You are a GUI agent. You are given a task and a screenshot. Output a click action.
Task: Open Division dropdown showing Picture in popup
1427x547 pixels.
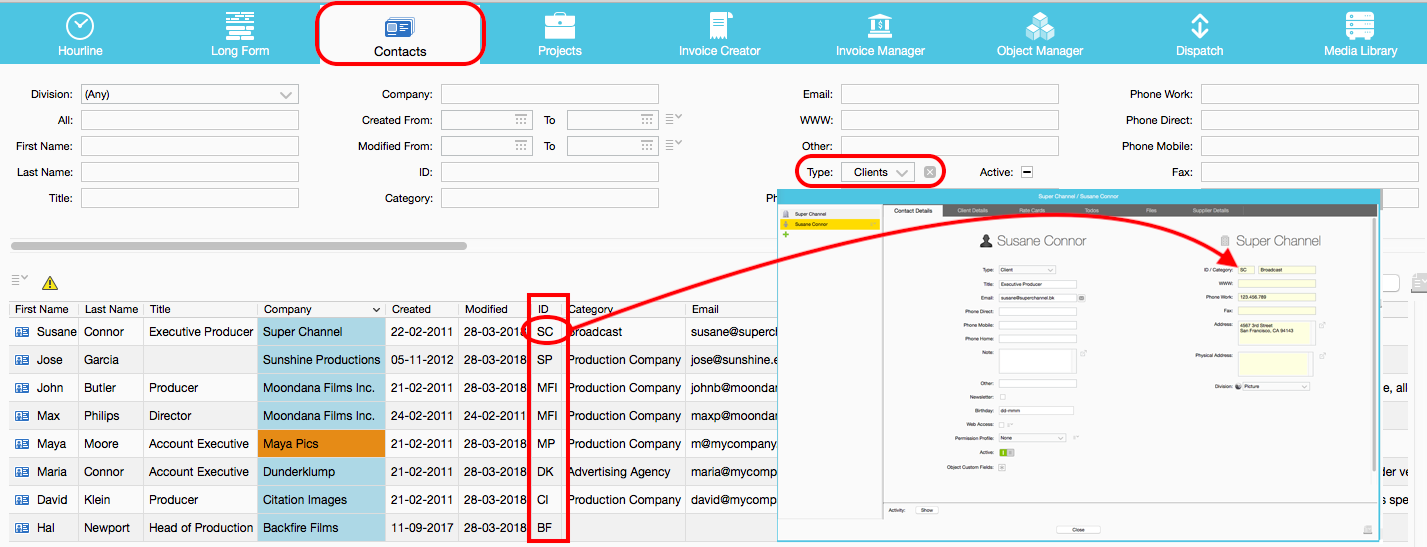tap(1276, 386)
